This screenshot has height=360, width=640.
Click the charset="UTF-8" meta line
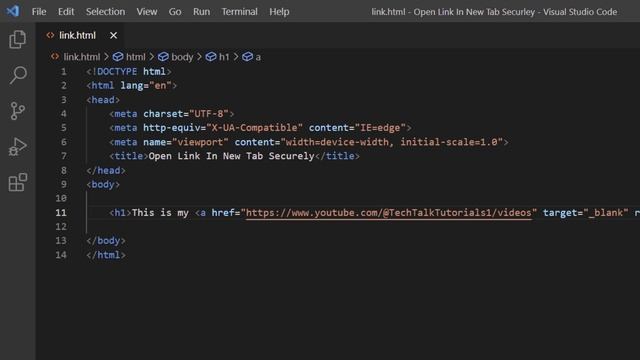(171, 114)
